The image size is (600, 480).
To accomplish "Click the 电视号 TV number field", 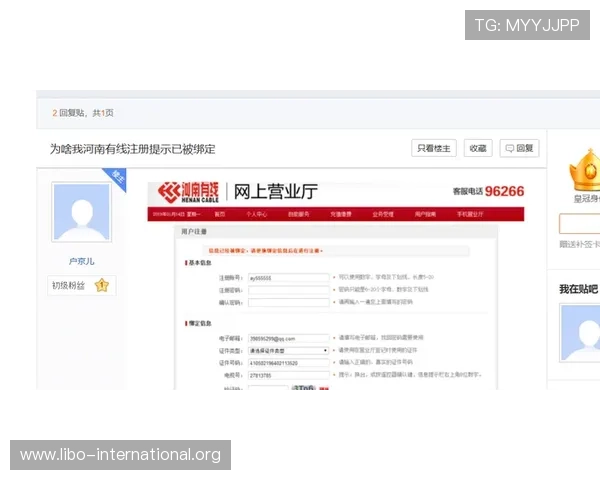I will coord(289,375).
